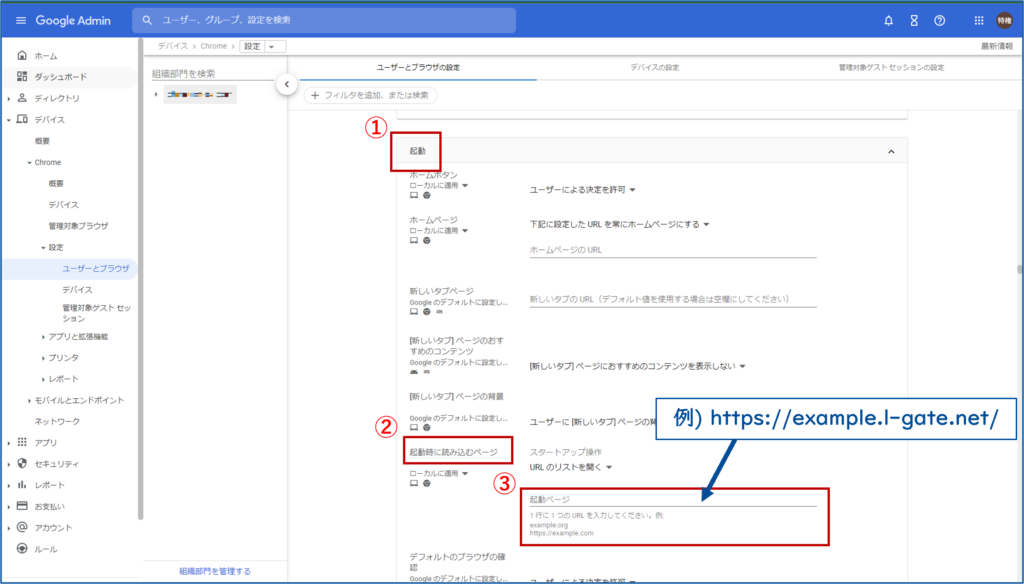Switch to 管理対象ゲスト セッションの設定 tab

[x=891, y=67]
